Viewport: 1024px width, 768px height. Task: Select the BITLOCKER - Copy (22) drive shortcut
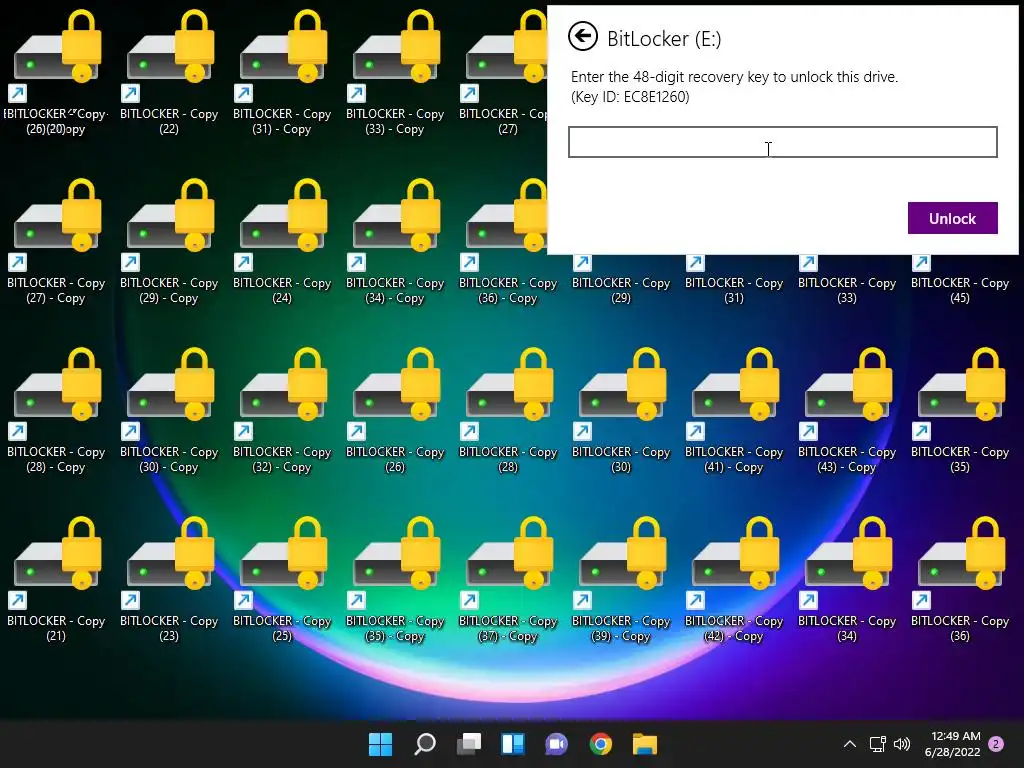coord(169,72)
